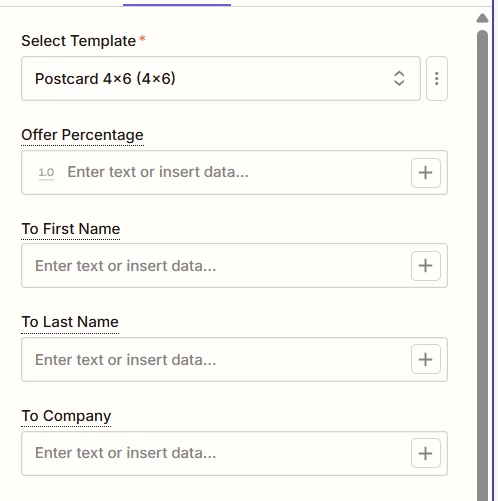Click the scrollbar up arrow

click(x=482, y=18)
